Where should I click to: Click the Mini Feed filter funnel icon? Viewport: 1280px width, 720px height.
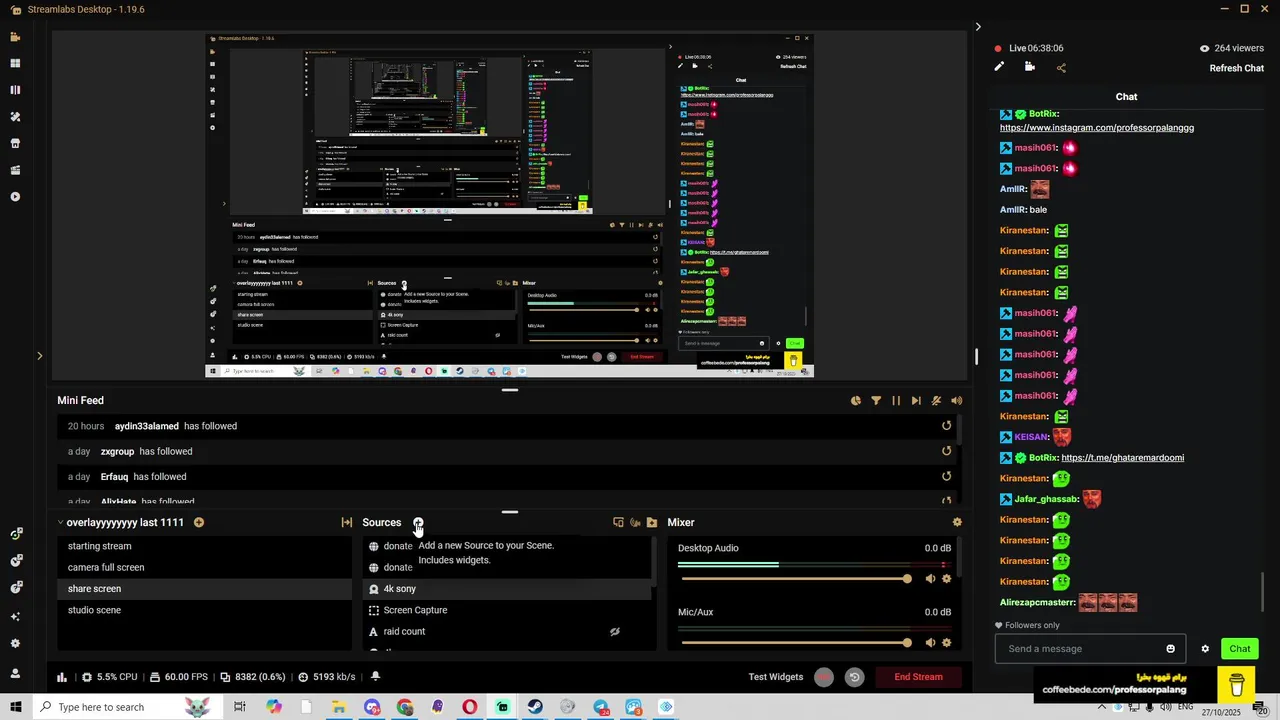[x=876, y=401]
